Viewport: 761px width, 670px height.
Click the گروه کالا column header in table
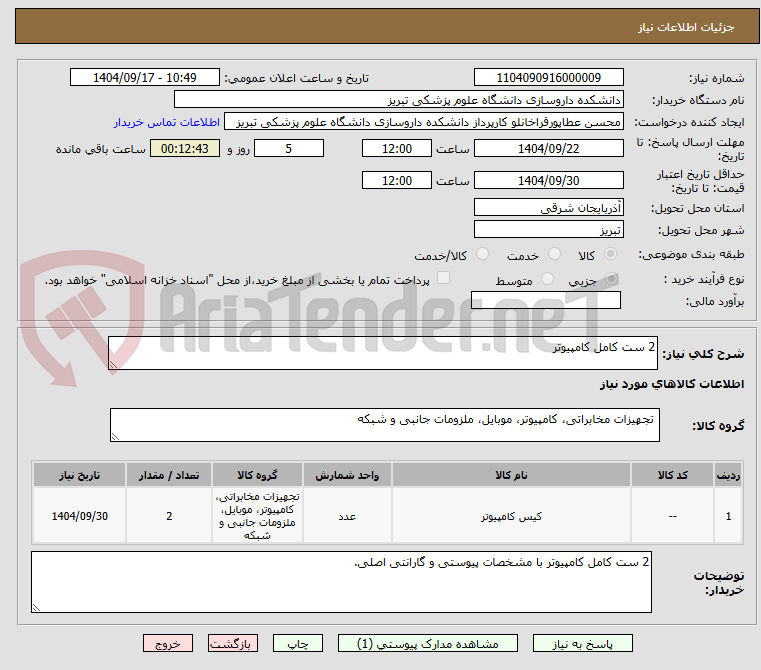[257, 475]
